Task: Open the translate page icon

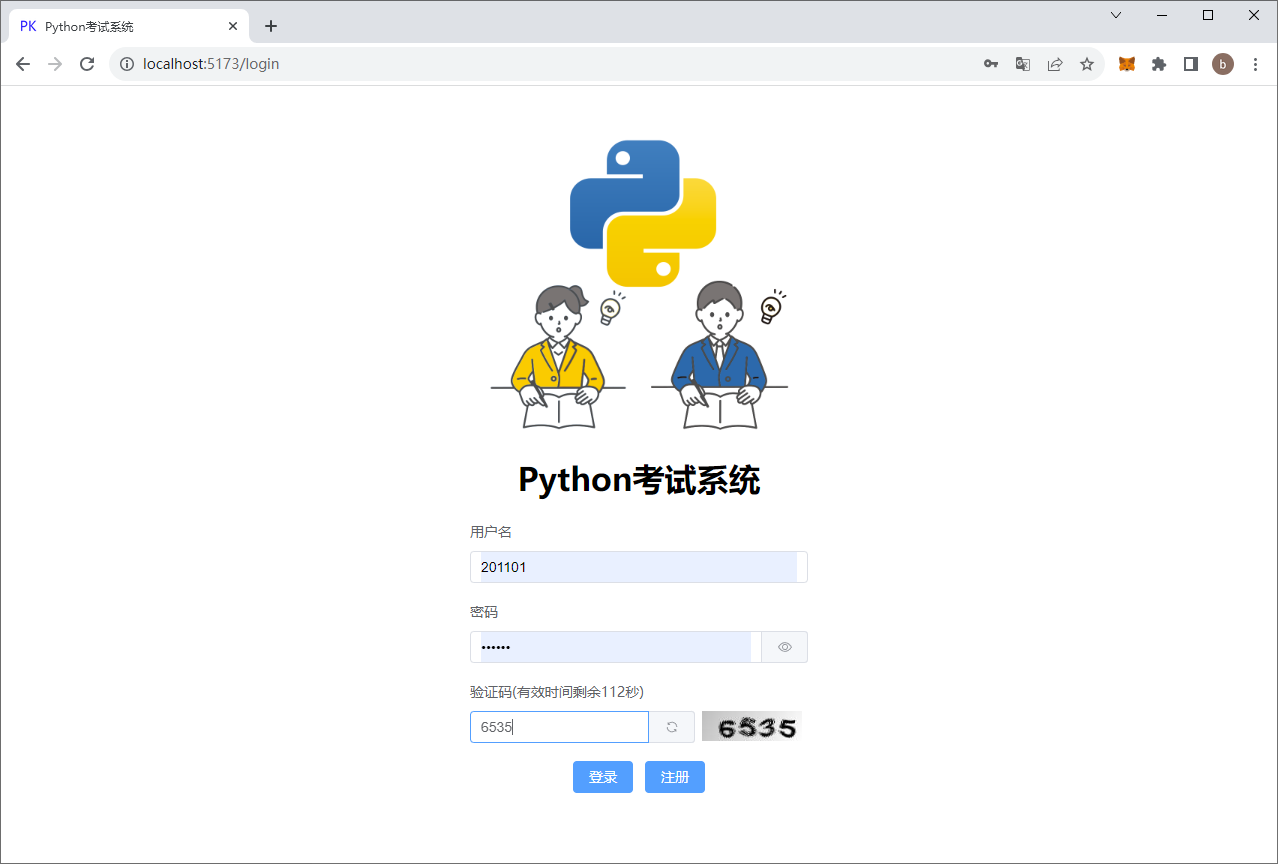Action: click(x=1023, y=64)
